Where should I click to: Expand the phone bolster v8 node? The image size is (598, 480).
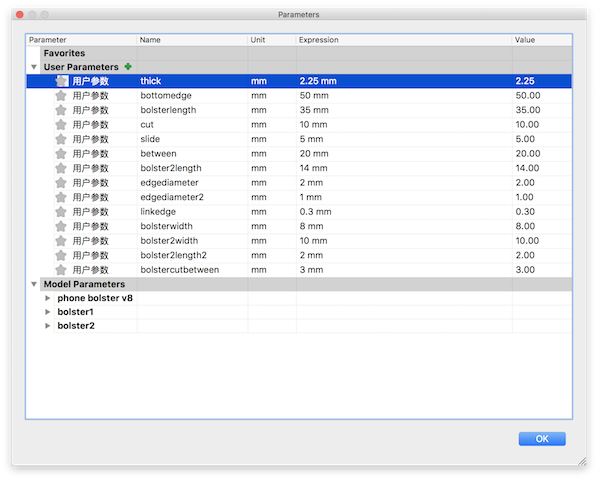tap(48, 298)
